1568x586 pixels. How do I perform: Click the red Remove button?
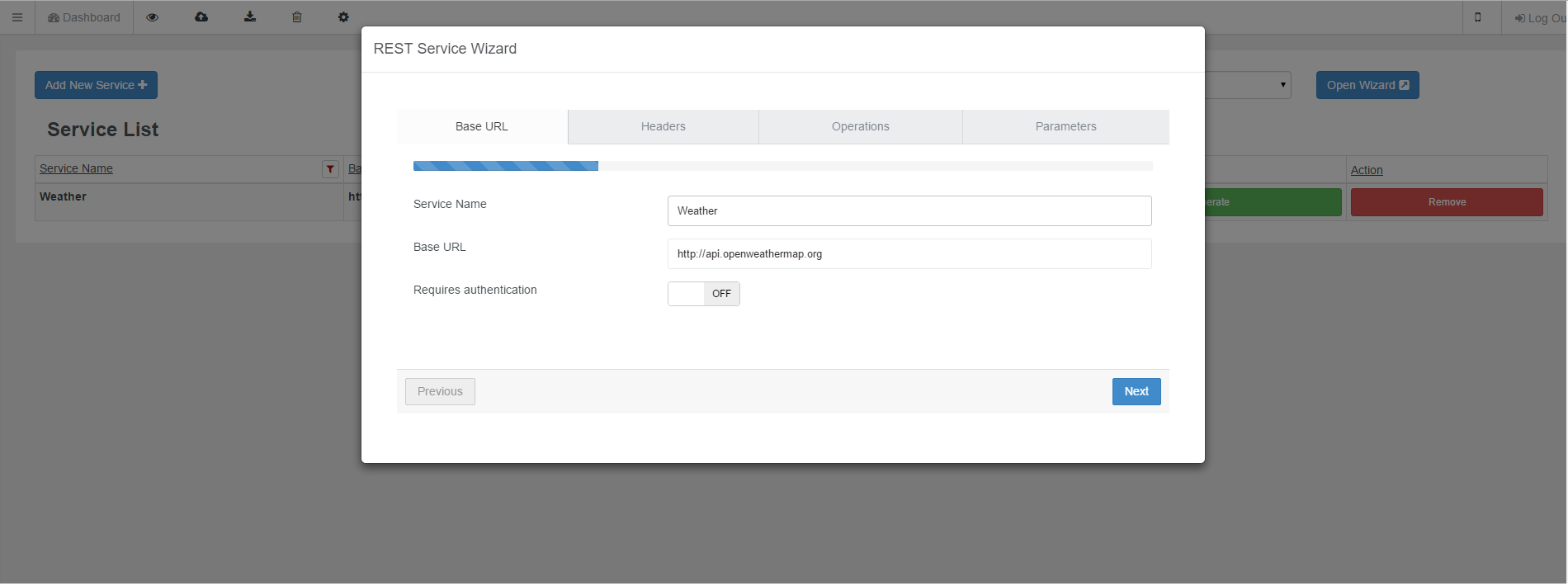pos(1446,202)
